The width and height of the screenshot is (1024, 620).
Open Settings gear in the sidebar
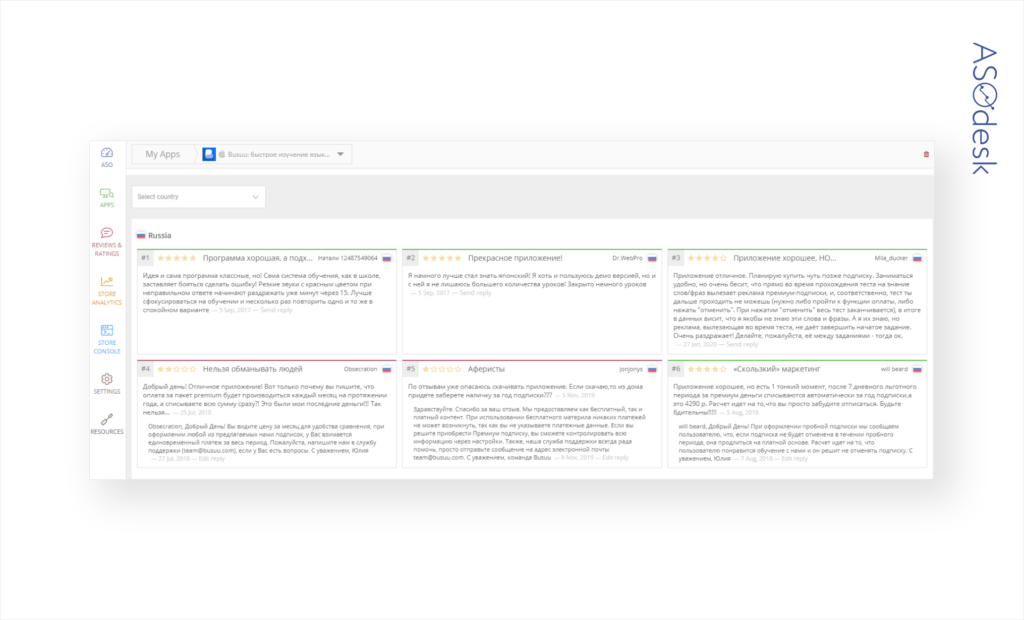(106, 383)
